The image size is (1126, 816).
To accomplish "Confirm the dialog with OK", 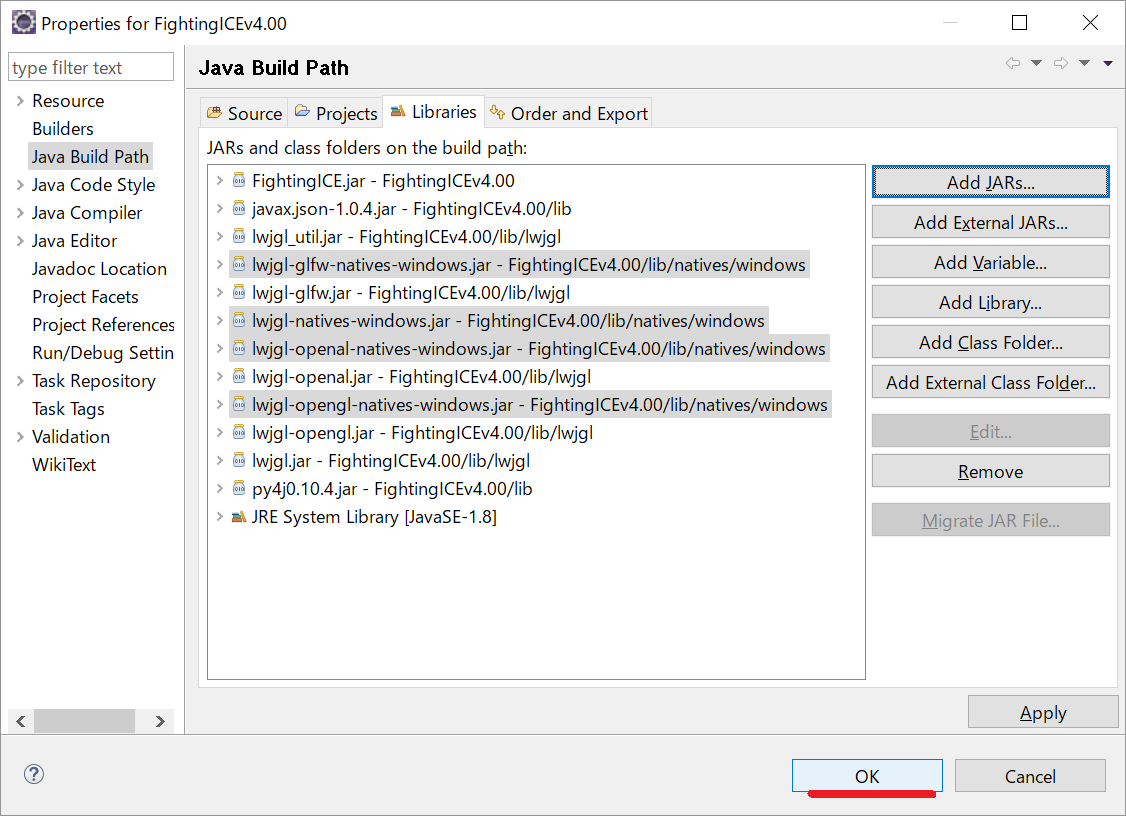I will [x=867, y=776].
